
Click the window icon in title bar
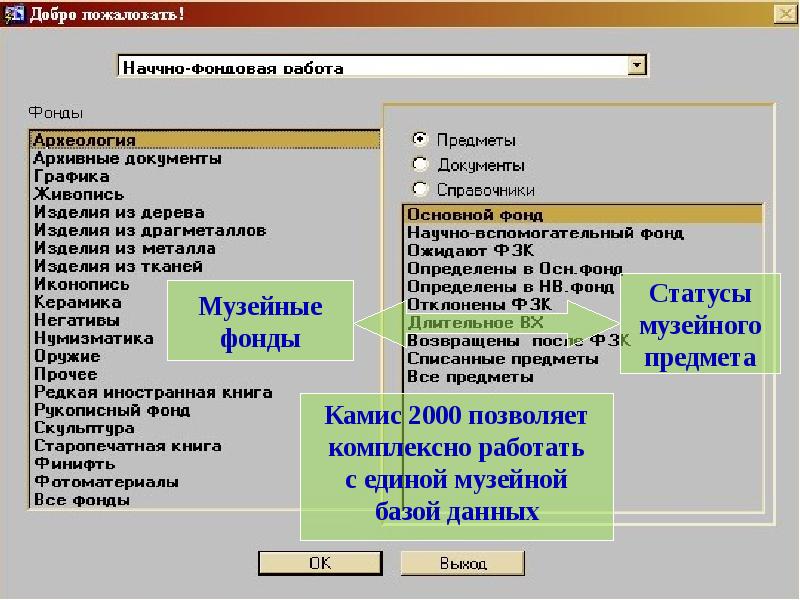click(12, 14)
